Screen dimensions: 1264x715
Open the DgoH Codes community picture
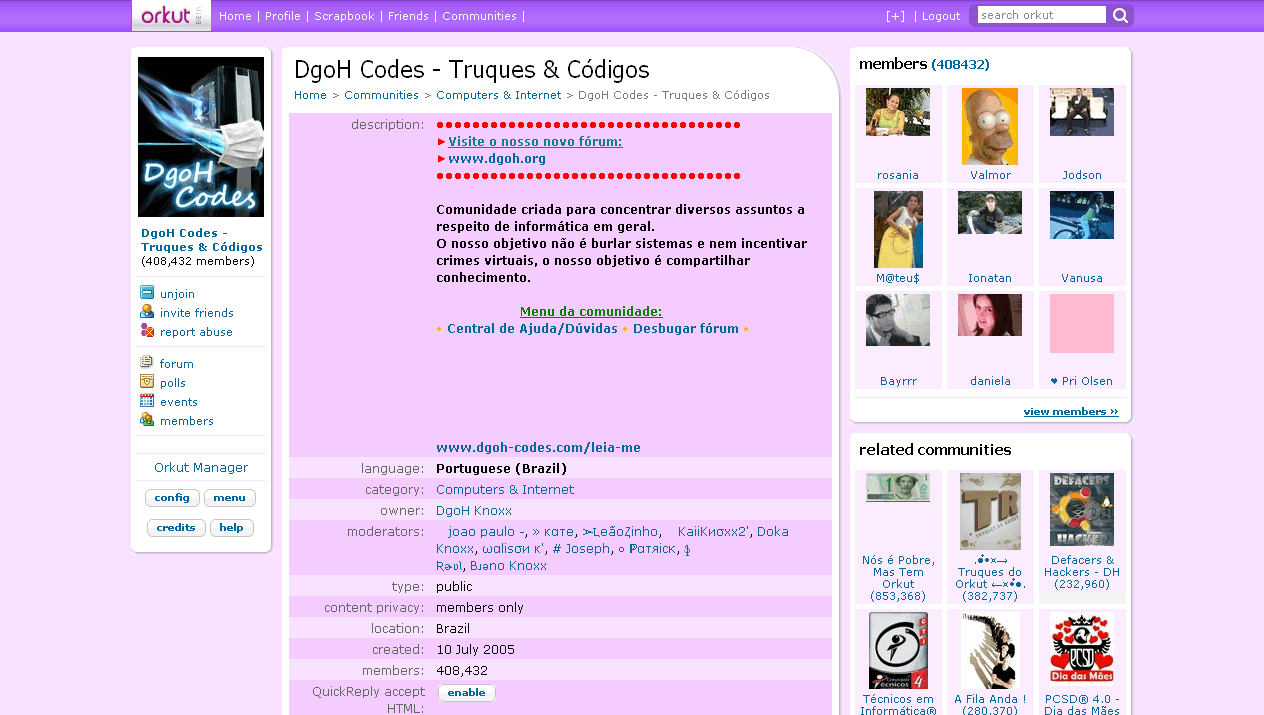(201, 137)
